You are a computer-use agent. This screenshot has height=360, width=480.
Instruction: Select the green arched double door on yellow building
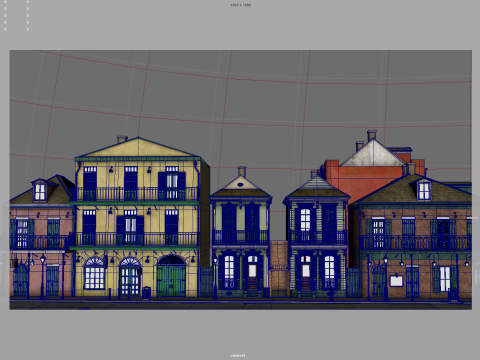[171, 276]
